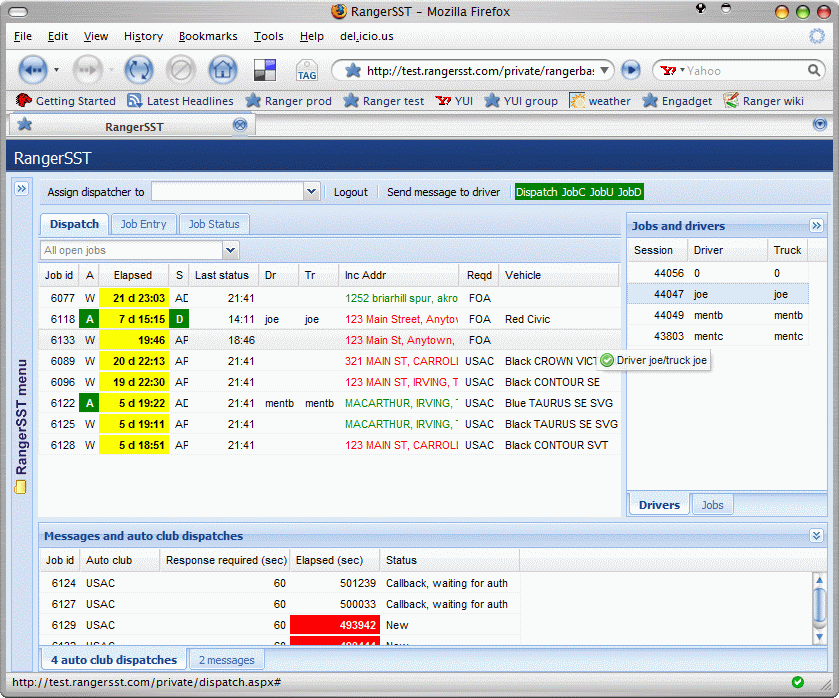Open the All open jobs filter dropdown

tap(230, 250)
